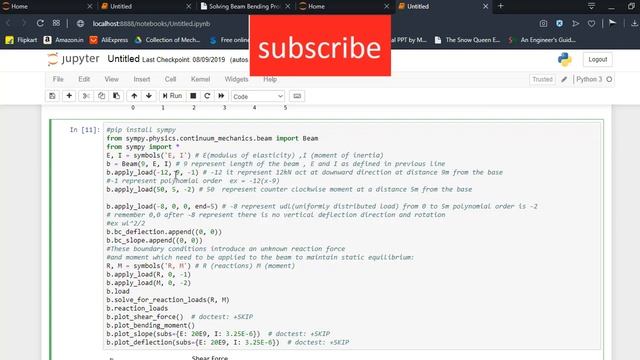
Task: Open the Flipkart bookmark
Action: tap(22, 40)
